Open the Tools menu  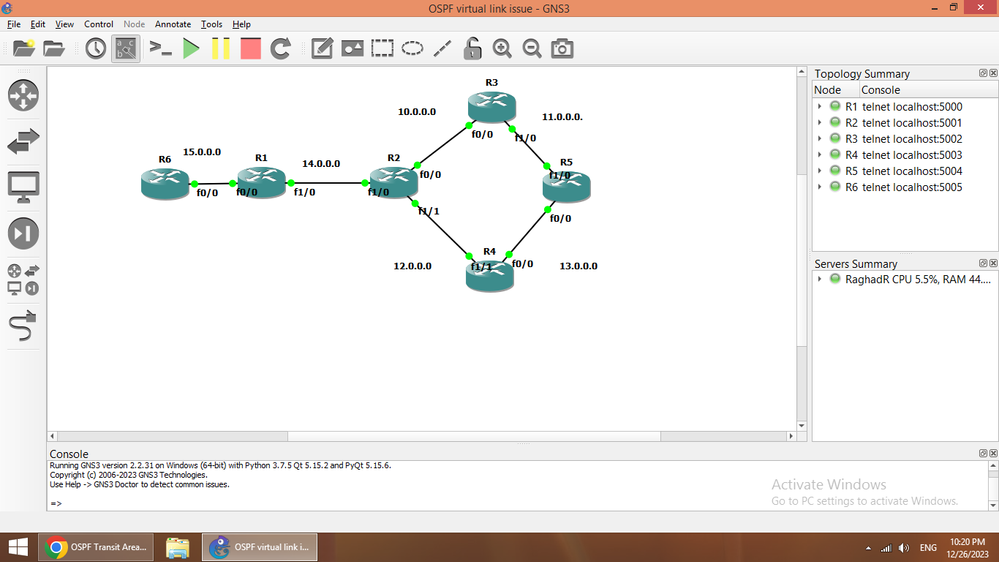pos(212,24)
